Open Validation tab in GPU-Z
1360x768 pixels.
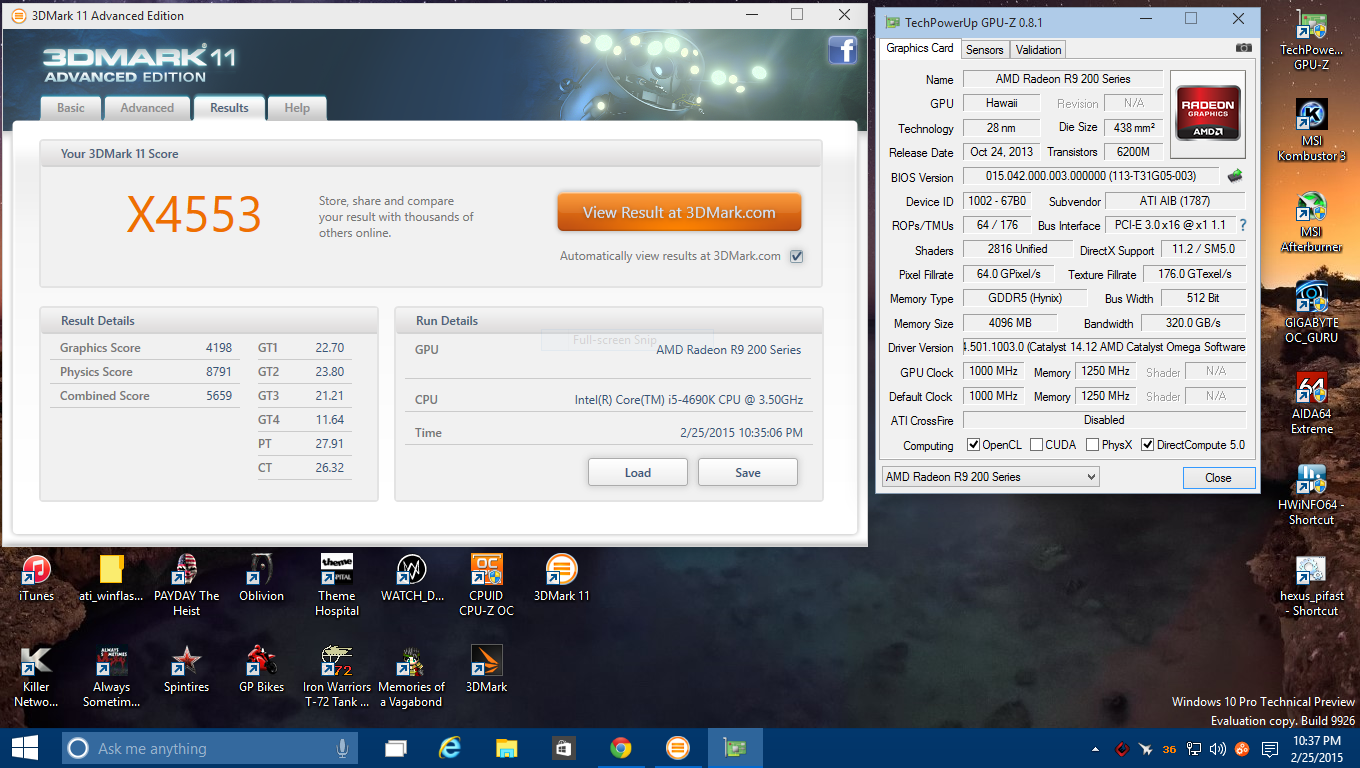point(1038,49)
